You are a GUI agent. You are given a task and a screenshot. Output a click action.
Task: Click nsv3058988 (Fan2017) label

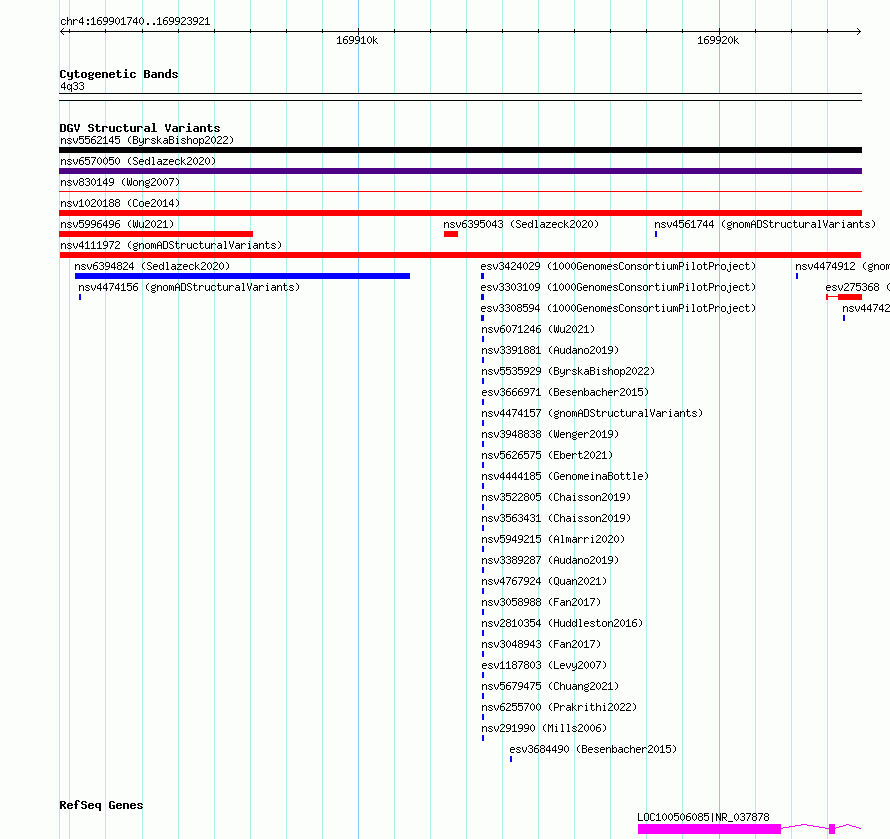tap(541, 602)
